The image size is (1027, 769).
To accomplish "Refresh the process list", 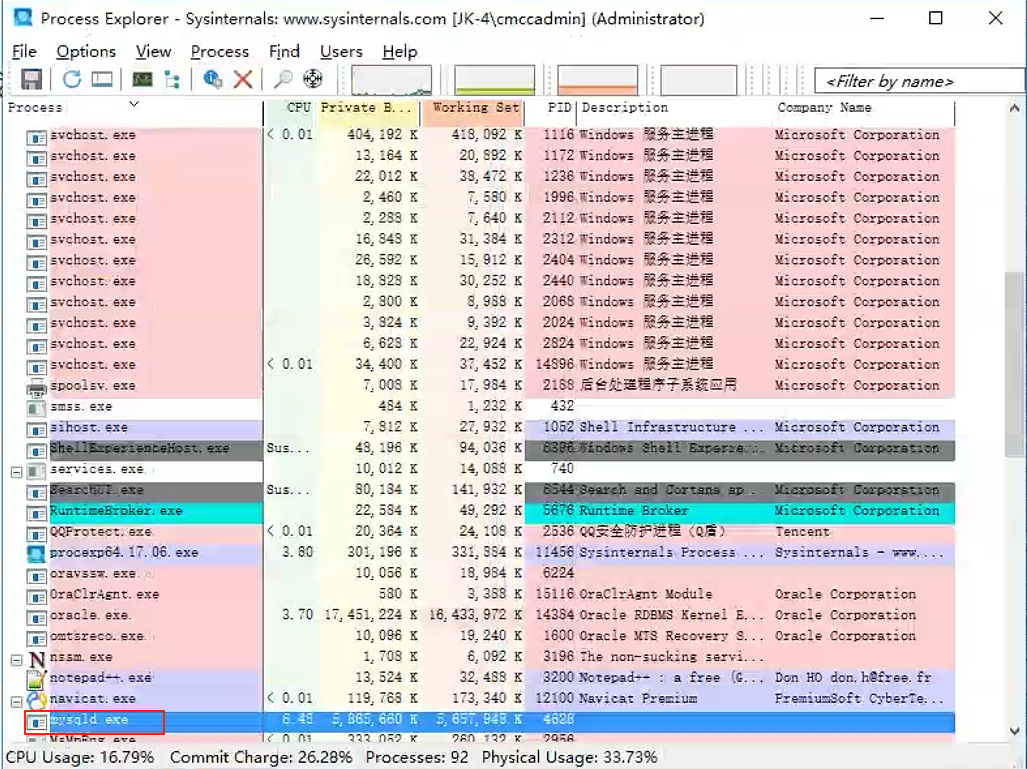I will (x=70, y=78).
